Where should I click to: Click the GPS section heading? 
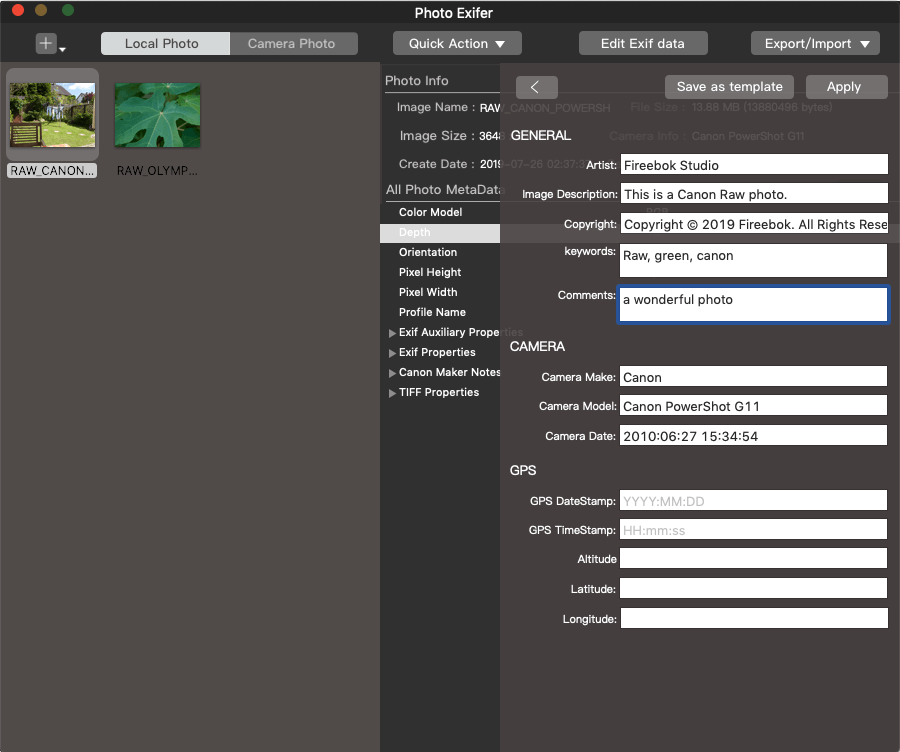click(x=523, y=470)
